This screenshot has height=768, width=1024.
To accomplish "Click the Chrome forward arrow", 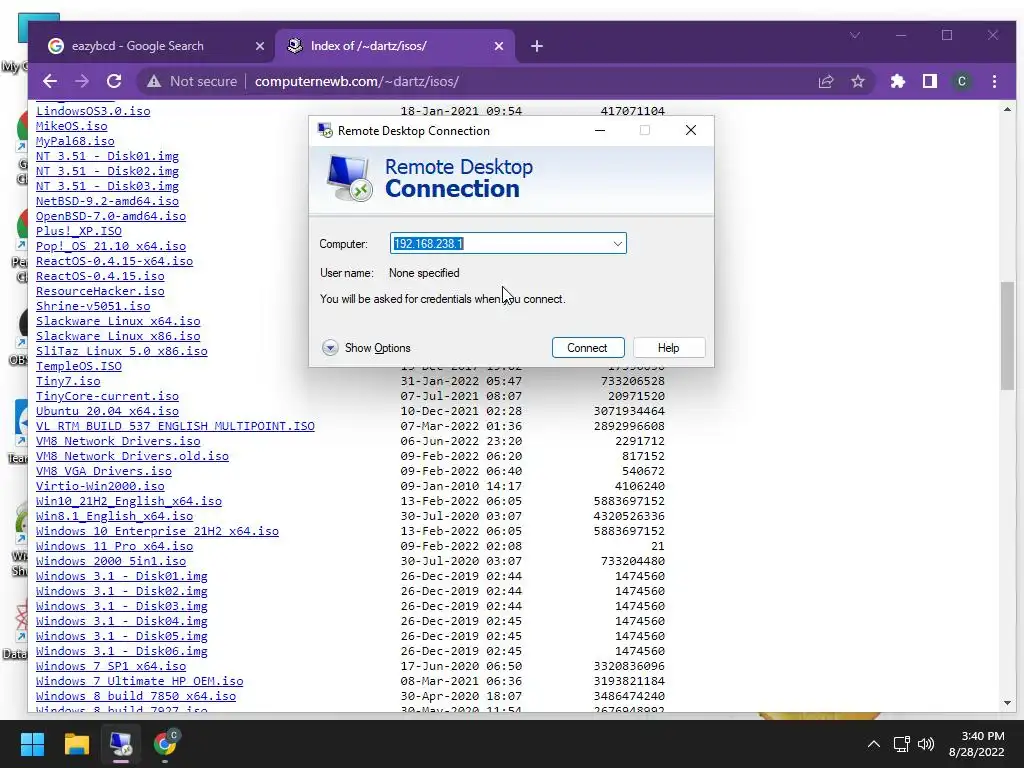I will coord(82,81).
